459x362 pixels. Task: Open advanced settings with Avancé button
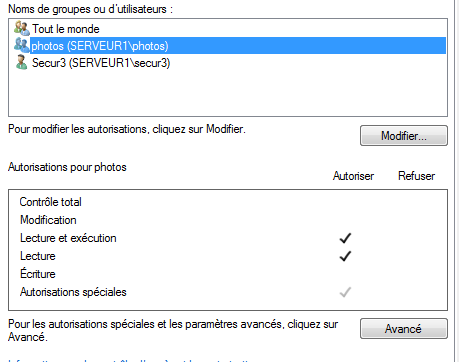(x=404, y=329)
